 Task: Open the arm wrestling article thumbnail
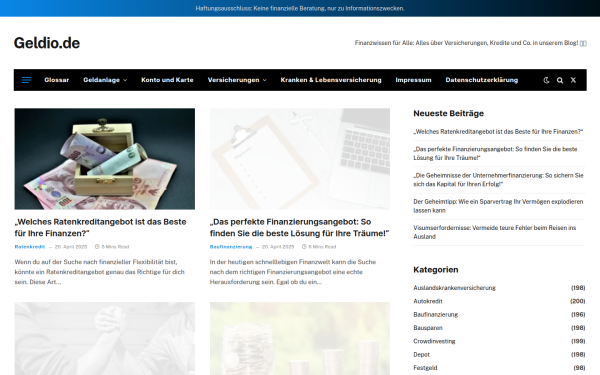pos(104,339)
